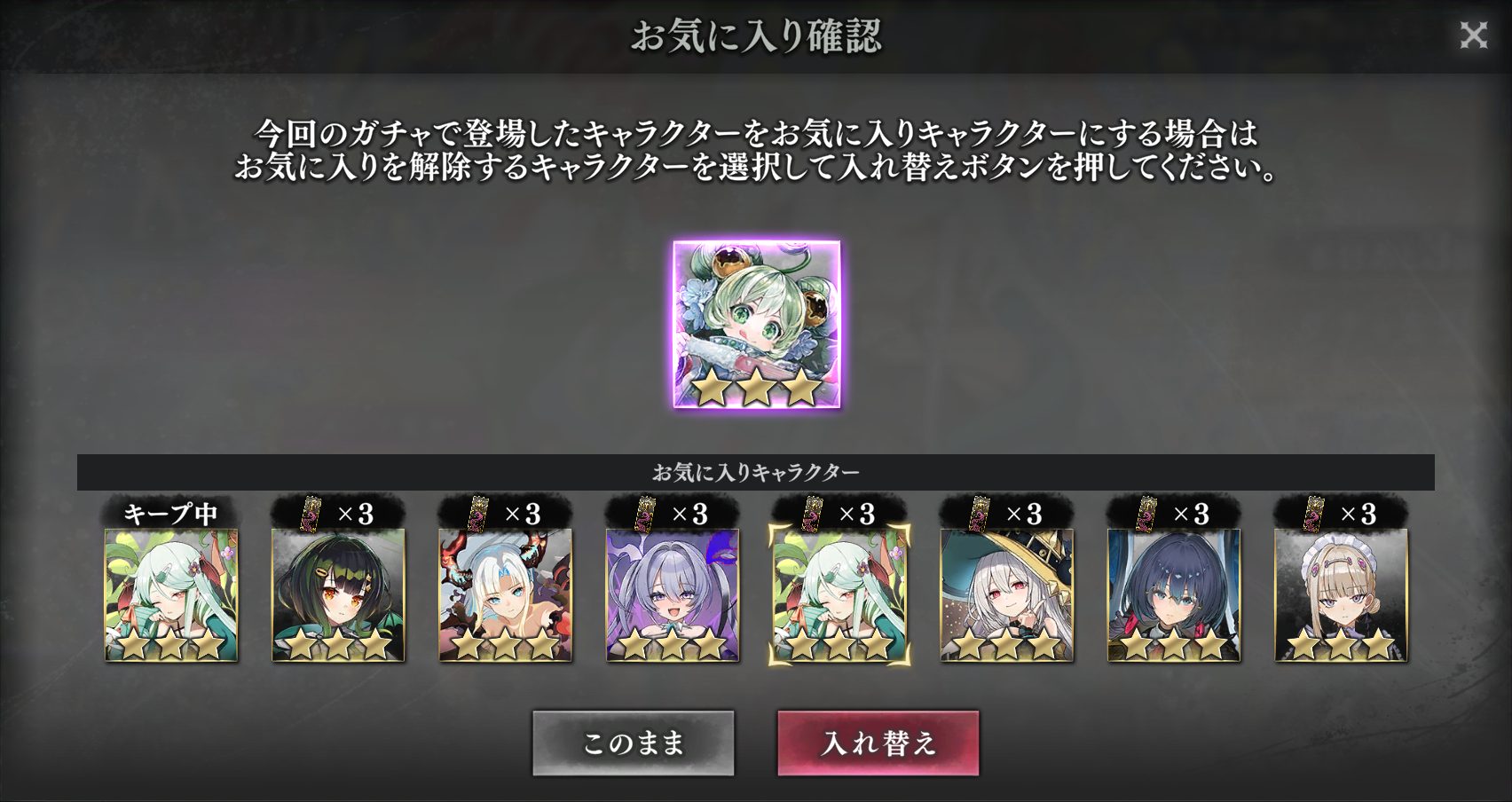Click the お気に入りキャラクター header bar

pyautogui.click(x=756, y=472)
